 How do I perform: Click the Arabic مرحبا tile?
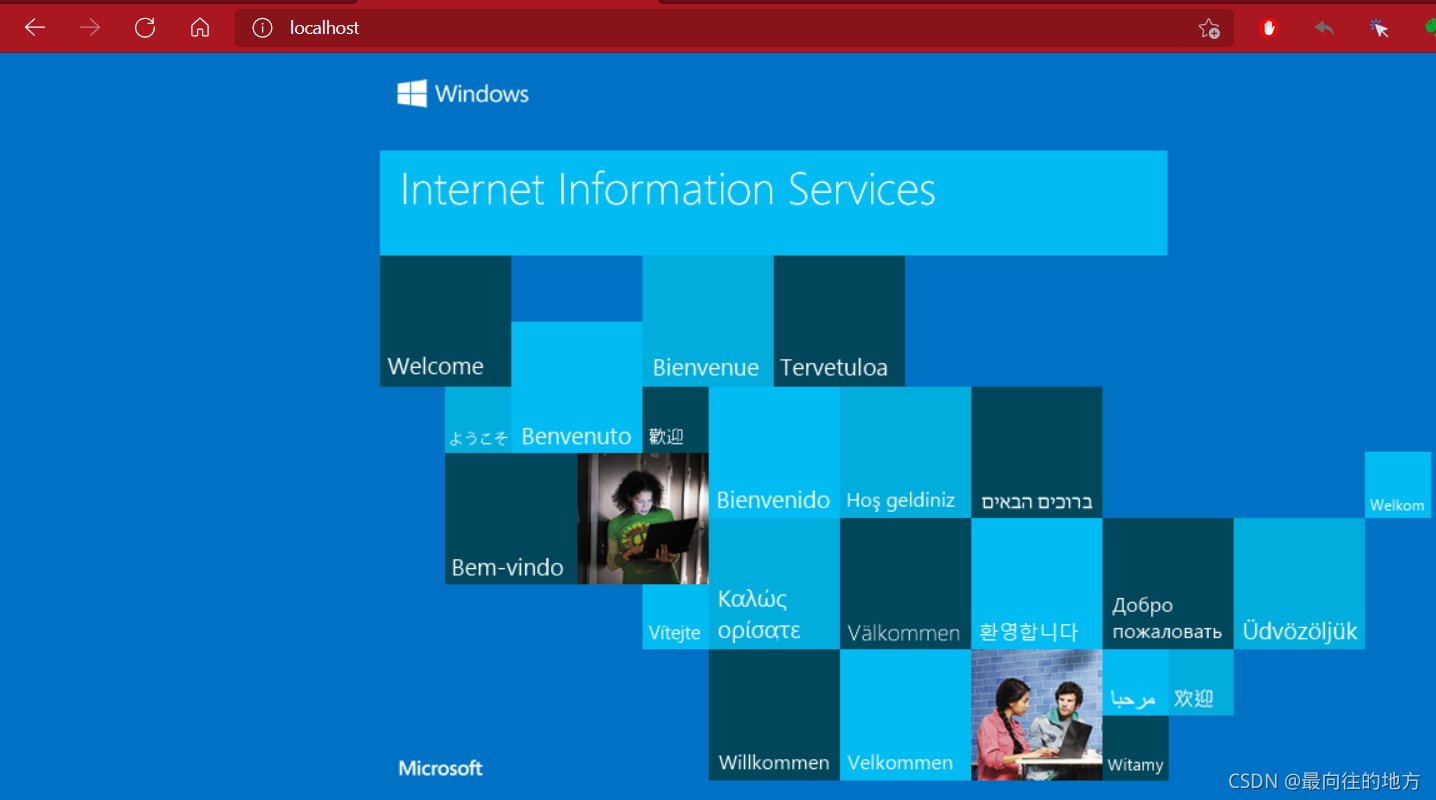1135,682
